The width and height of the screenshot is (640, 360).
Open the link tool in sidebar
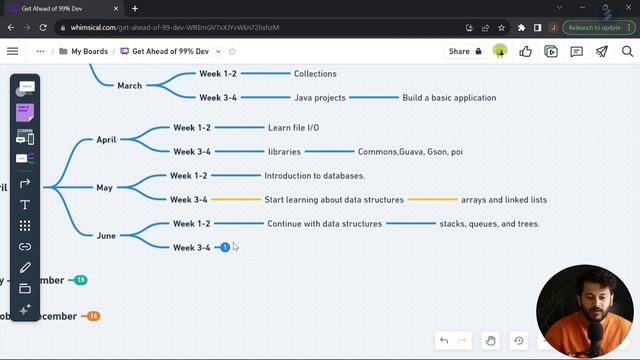click(x=25, y=247)
